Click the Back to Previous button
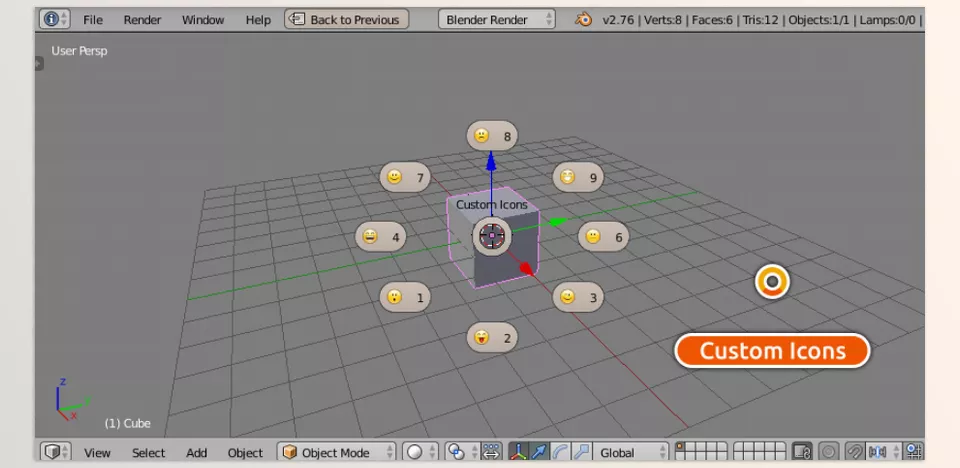960x468 pixels. click(347, 20)
